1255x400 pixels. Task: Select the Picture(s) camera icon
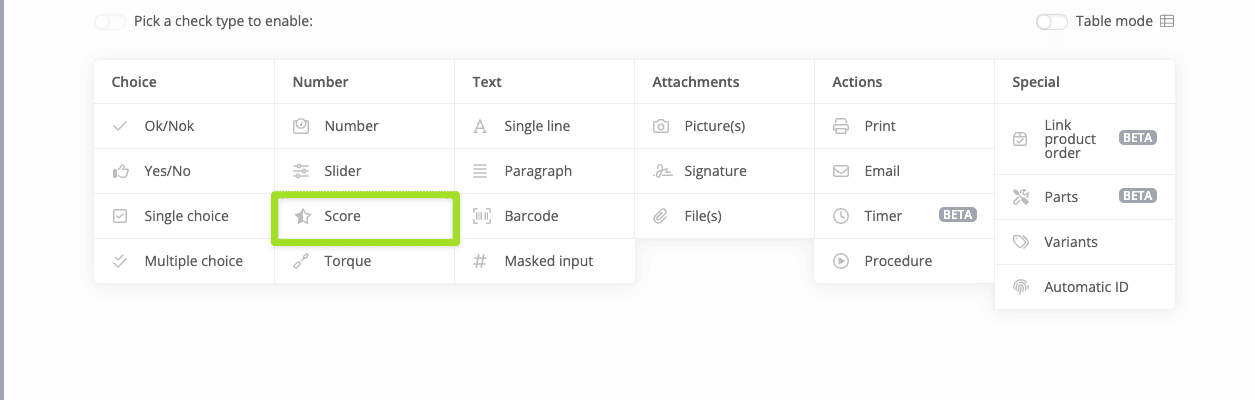click(x=661, y=126)
